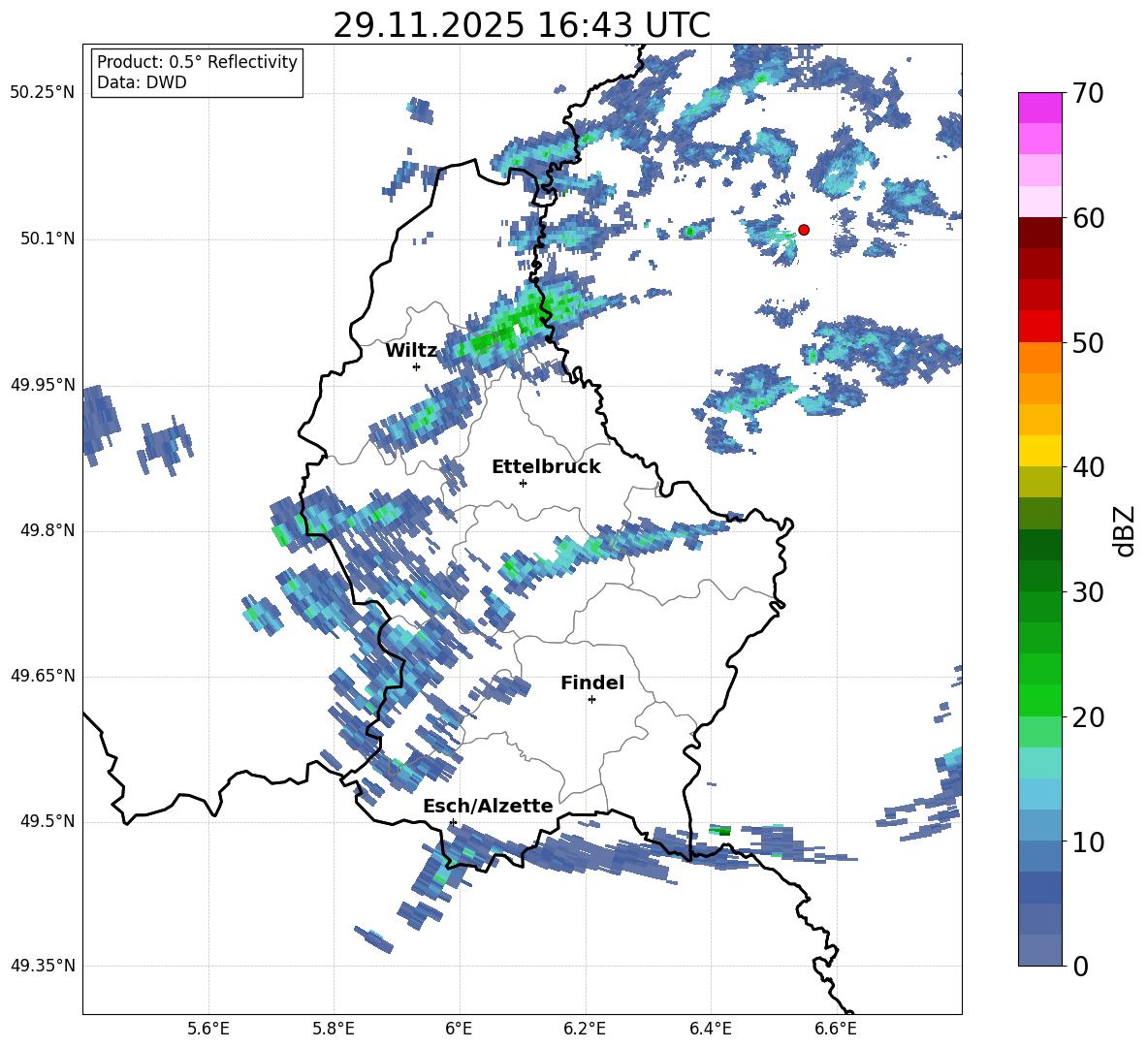Click the colorbar value 40
The height and width of the screenshot is (1048, 1148).
point(1088,467)
